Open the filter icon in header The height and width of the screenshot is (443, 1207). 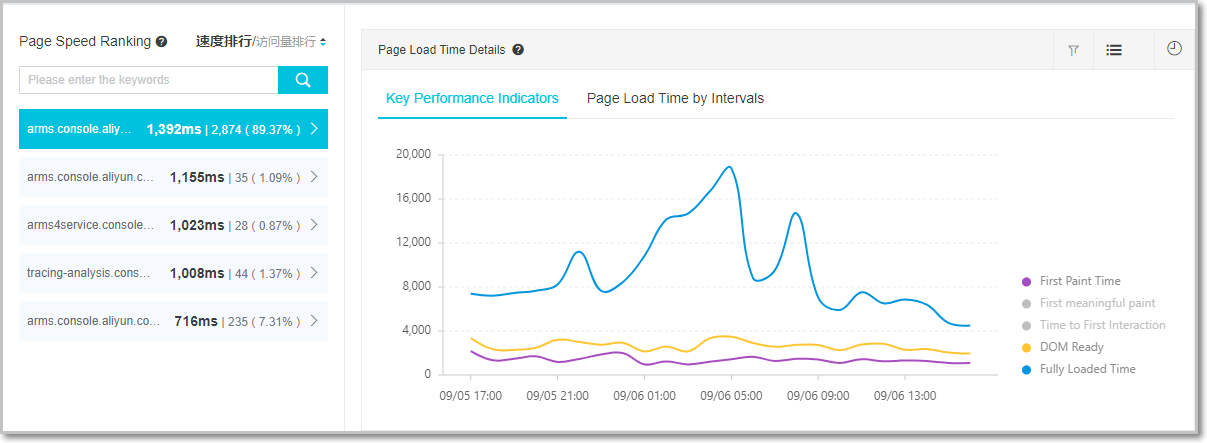pyautogui.click(x=1073, y=50)
